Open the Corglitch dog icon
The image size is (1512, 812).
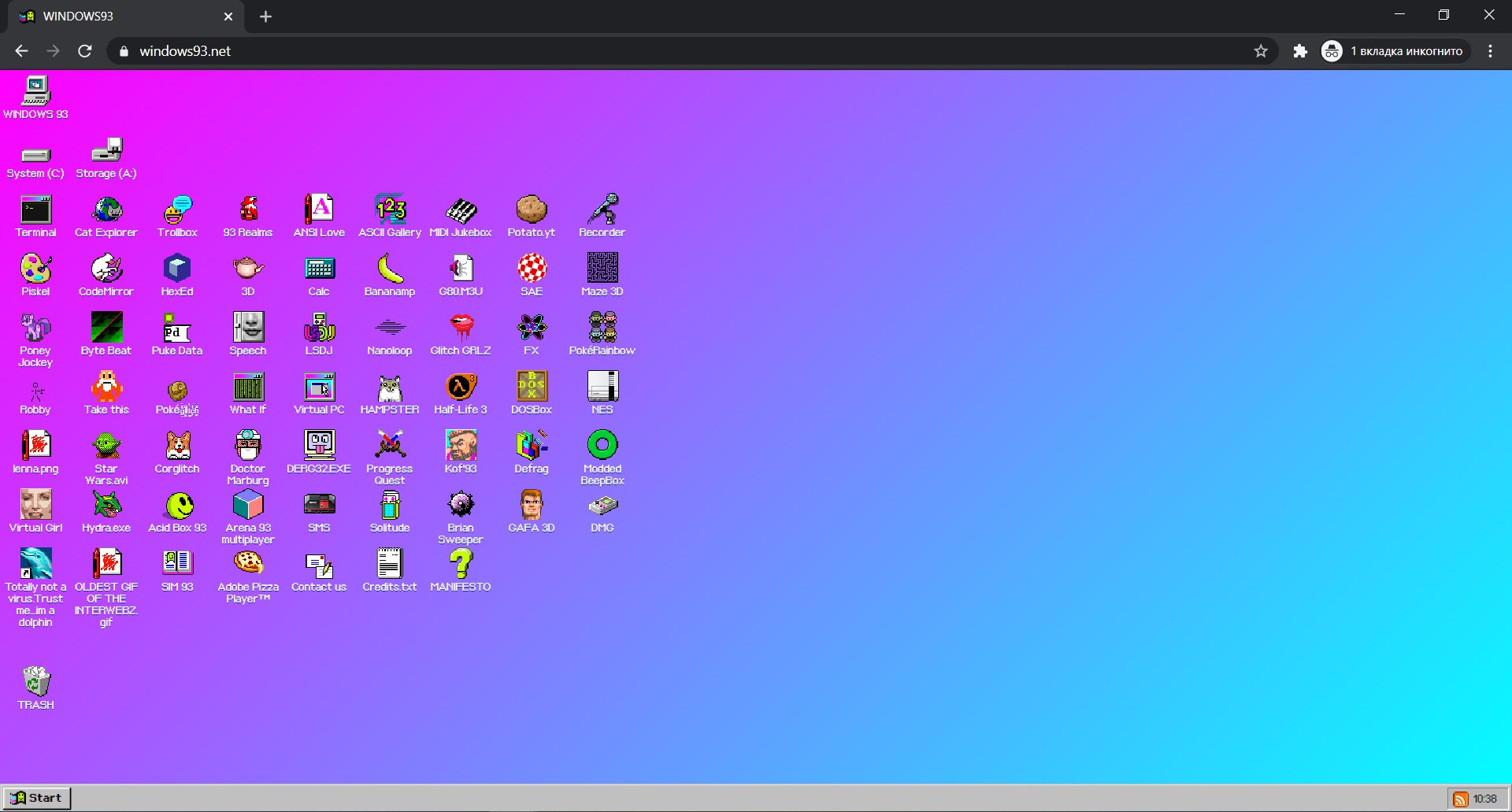click(177, 452)
